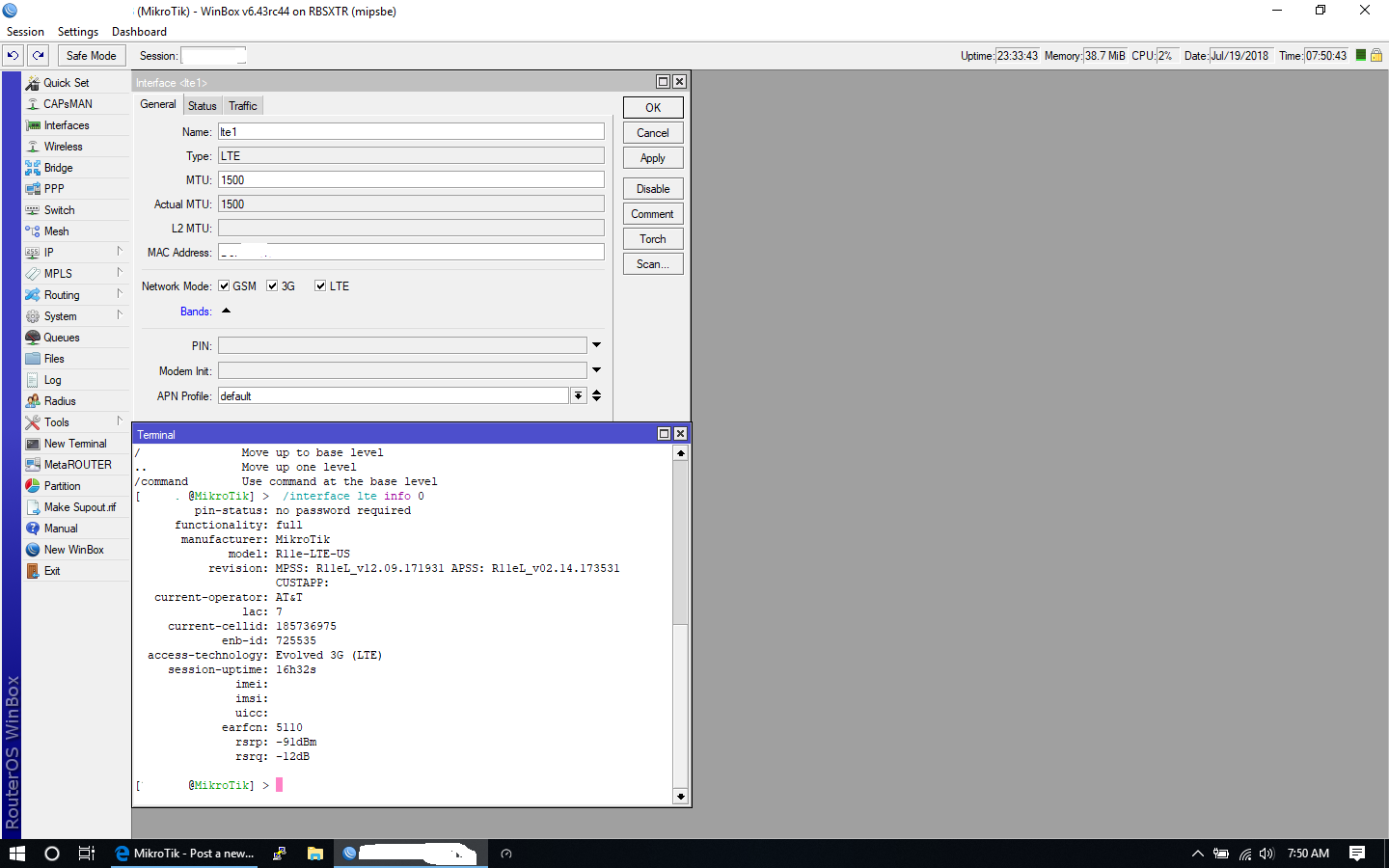Expand the Tools submenu
1389x868 pixels.
point(120,421)
